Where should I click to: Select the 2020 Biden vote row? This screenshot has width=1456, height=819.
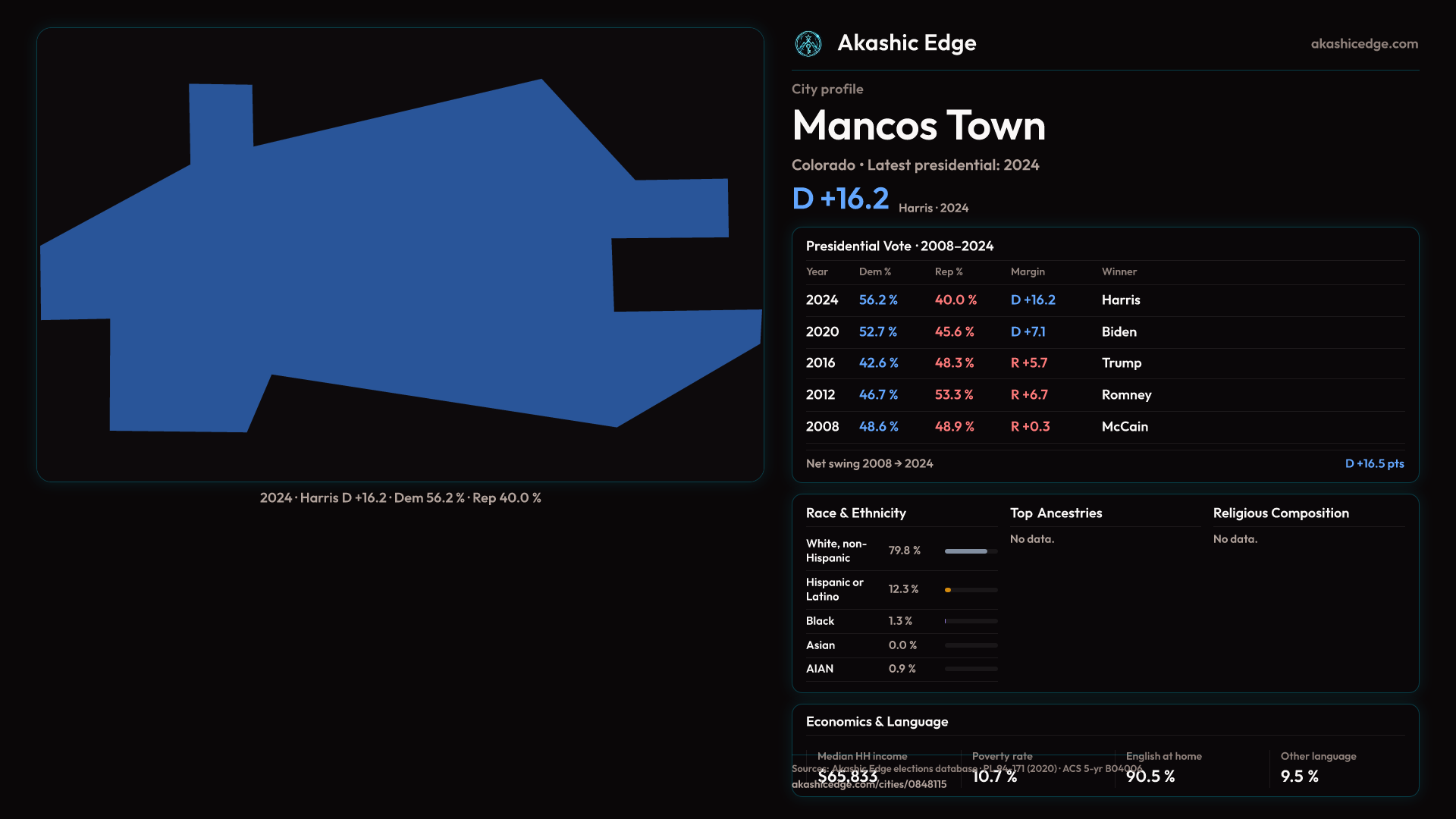(1104, 332)
